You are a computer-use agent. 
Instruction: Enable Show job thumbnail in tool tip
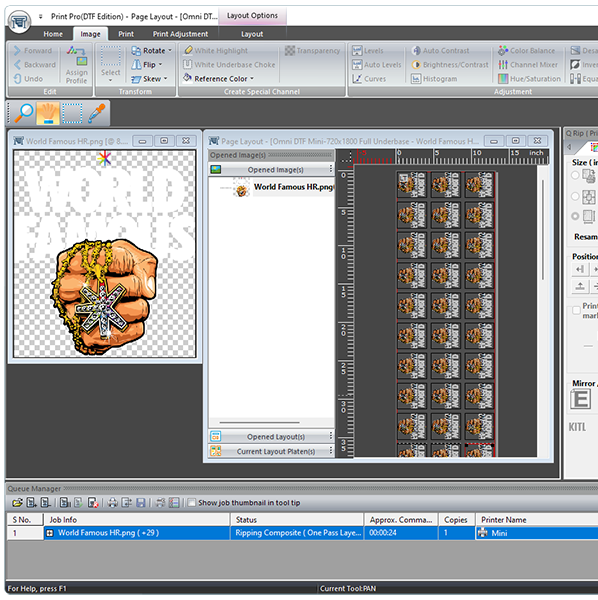[192, 502]
